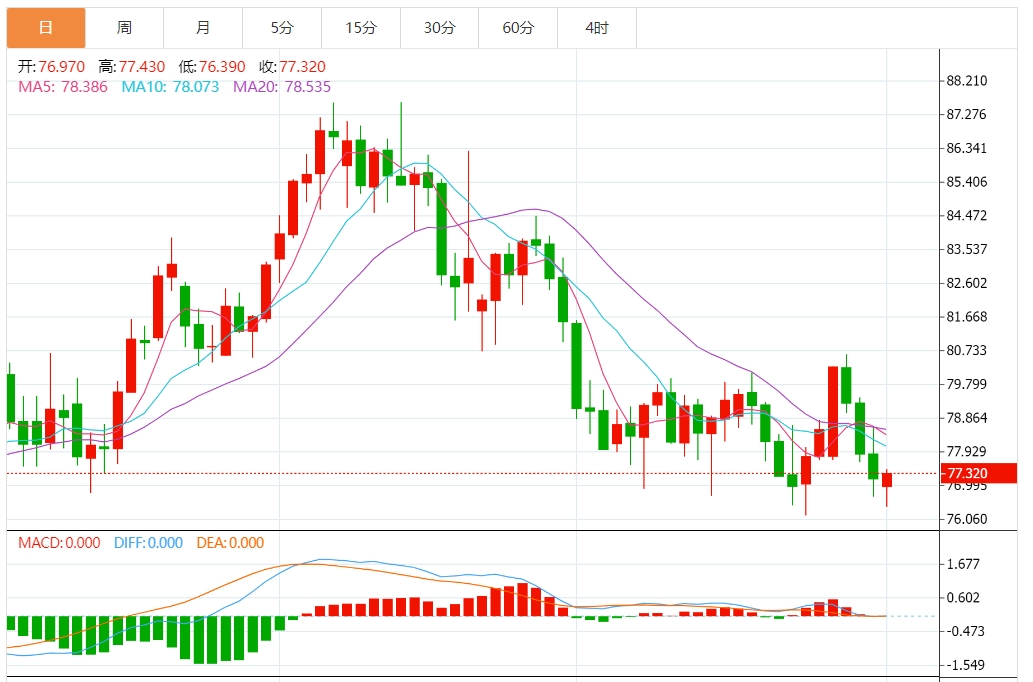Click the 80.733 price axis label
The width and height of the screenshot is (1033, 682).
966,351
